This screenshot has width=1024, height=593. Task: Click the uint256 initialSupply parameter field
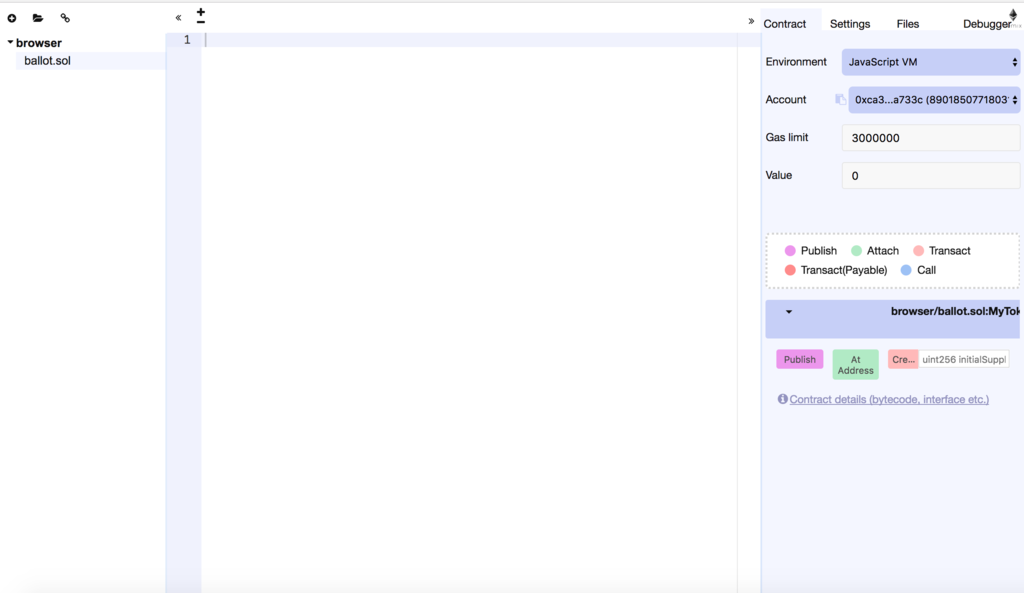click(x=963, y=359)
